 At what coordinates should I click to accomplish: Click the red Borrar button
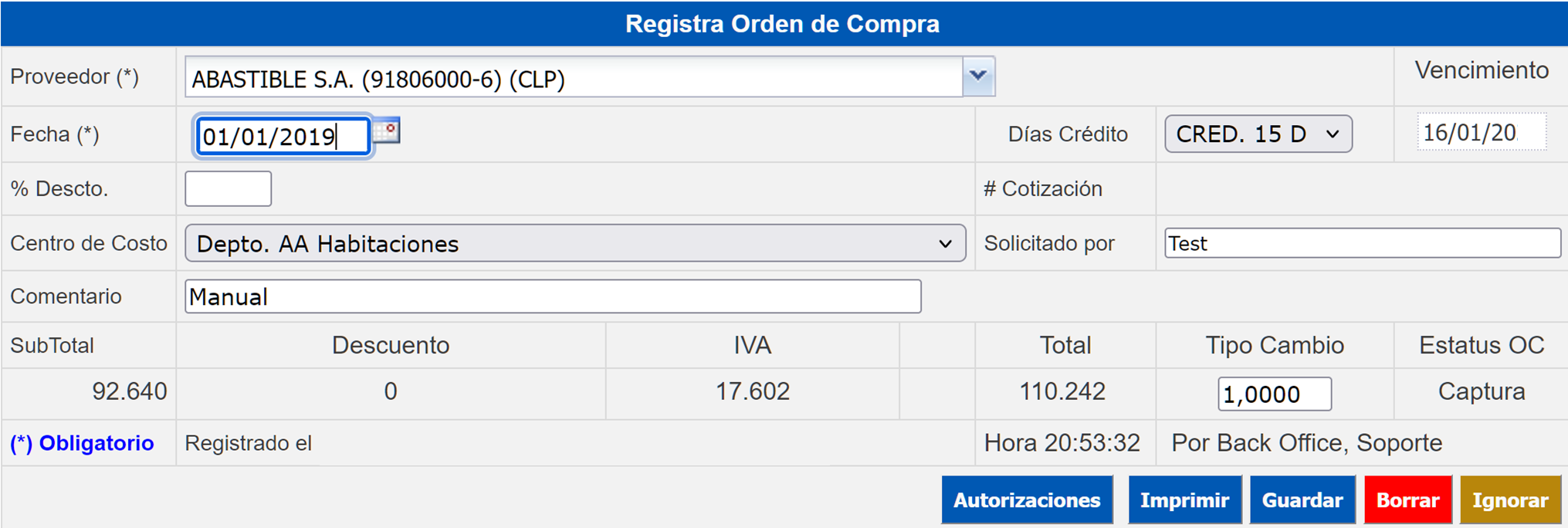click(x=1407, y=500)
